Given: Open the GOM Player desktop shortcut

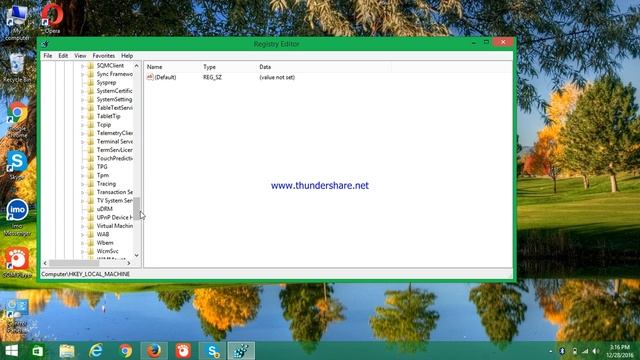Looking at the screenshot, I should tap(17, 262).
